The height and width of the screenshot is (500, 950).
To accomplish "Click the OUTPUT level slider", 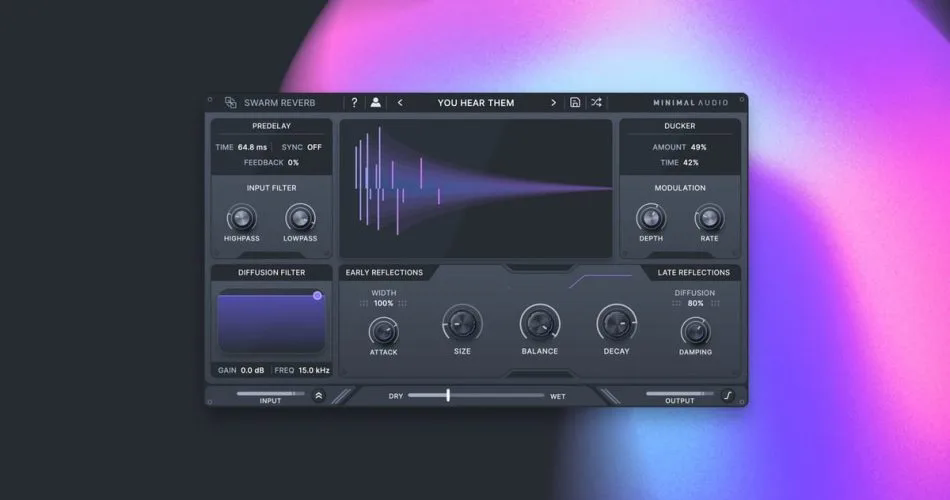I will 679,393.
